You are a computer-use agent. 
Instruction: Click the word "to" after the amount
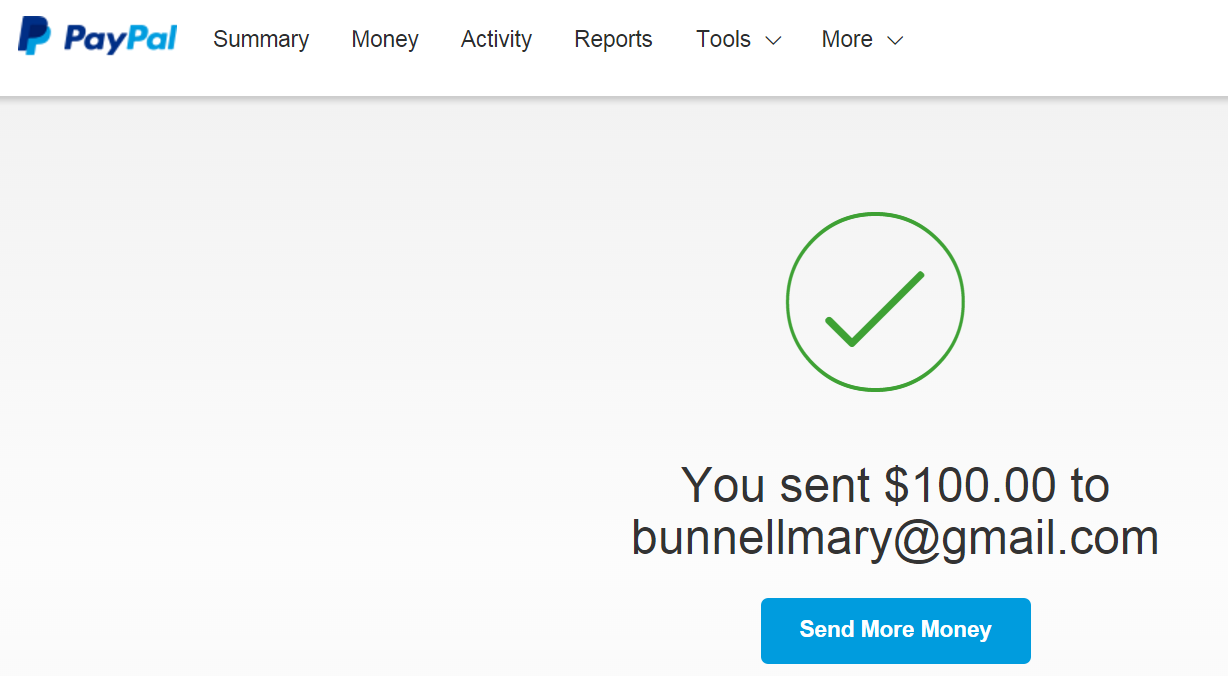pyautogui.click(x=1090, y=486)
